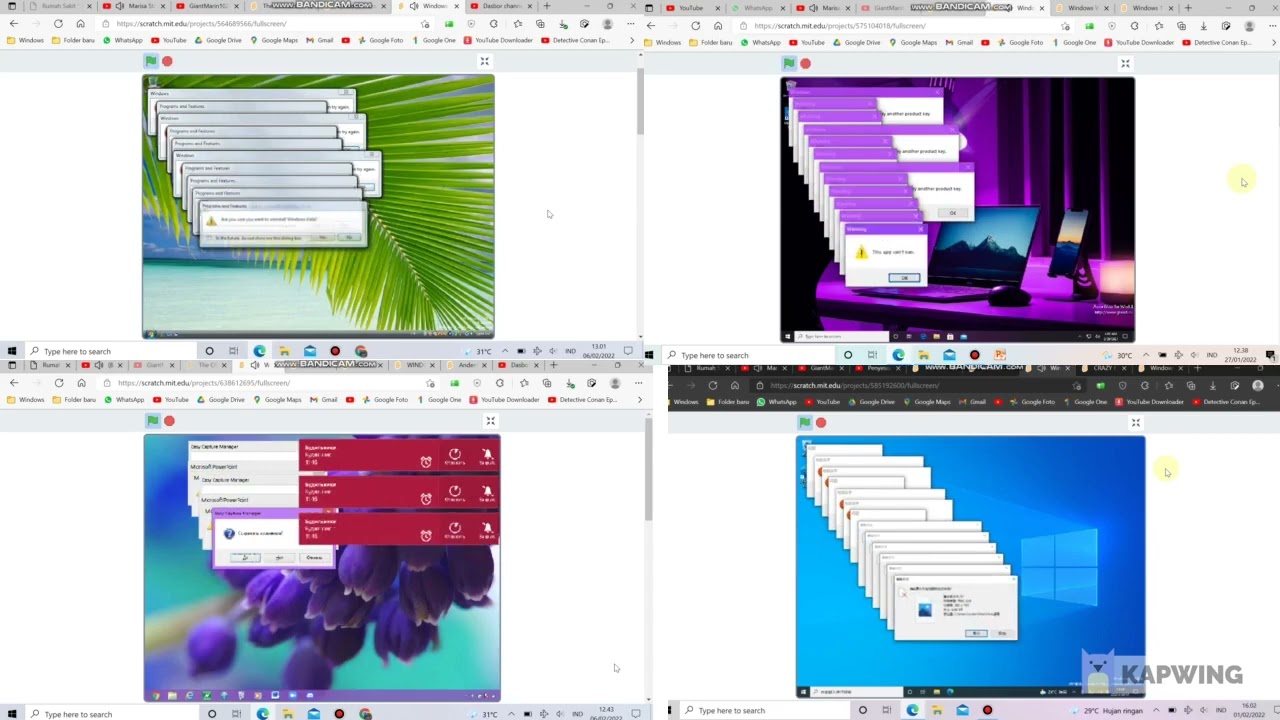Screen dimensions: 1280x720
Task: Open Mail from the taskbar below the blue Windows 10 project
Action: point(962,710)
